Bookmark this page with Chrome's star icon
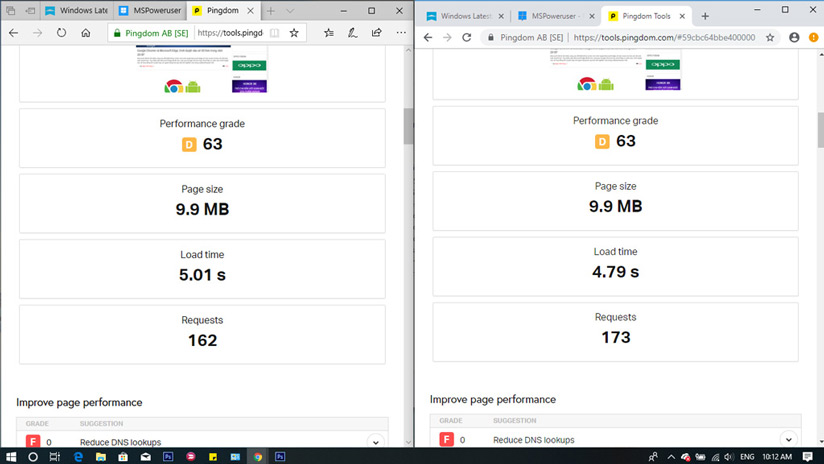Image resolution: width=824 pixels, height=464 pixels. [x=770, y=37]
